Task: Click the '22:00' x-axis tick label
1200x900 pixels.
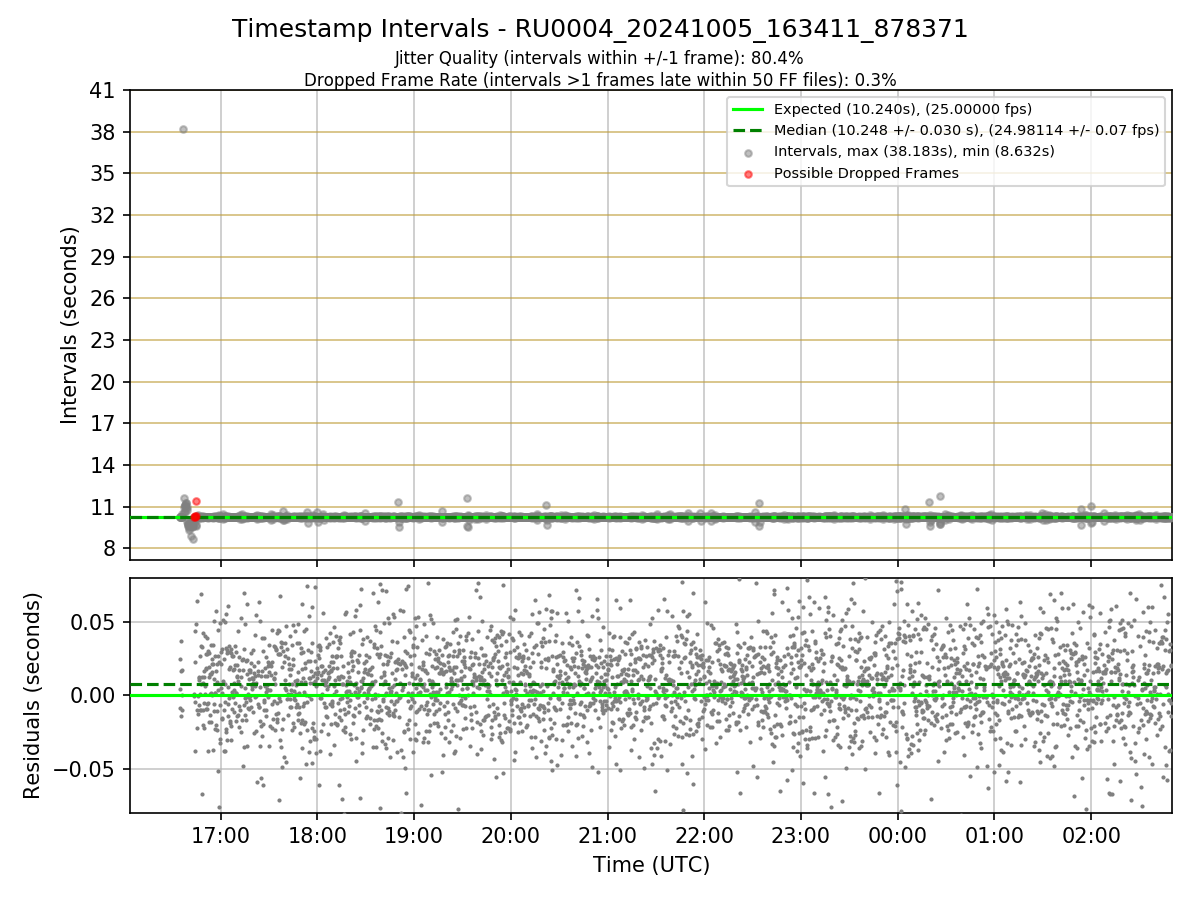Action: click(x=704, y=834)
